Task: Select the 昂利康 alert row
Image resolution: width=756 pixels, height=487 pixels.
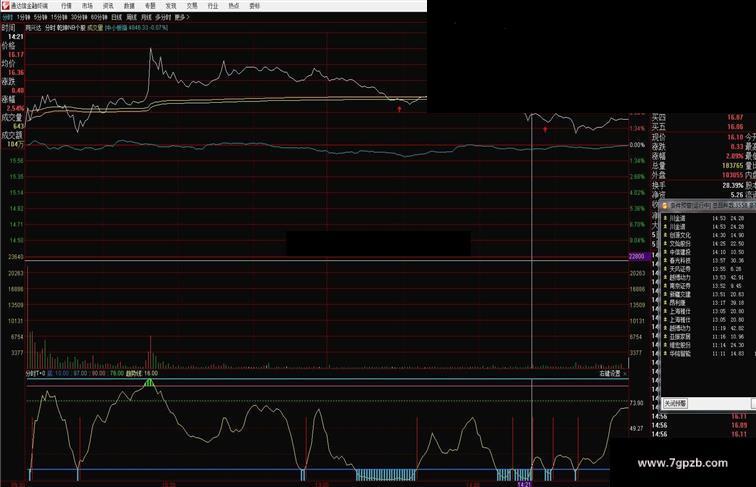Action: [709, 303]
